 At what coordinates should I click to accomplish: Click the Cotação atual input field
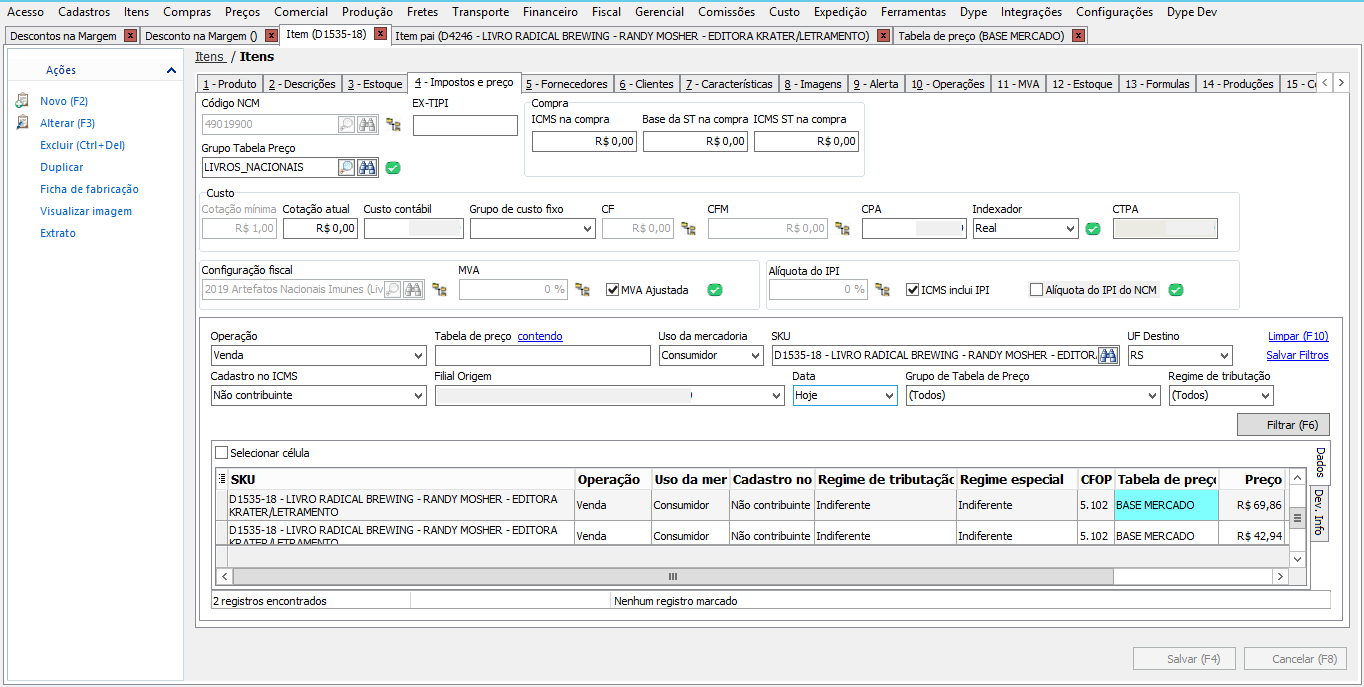pyautogui.click(x=320, y=228)
